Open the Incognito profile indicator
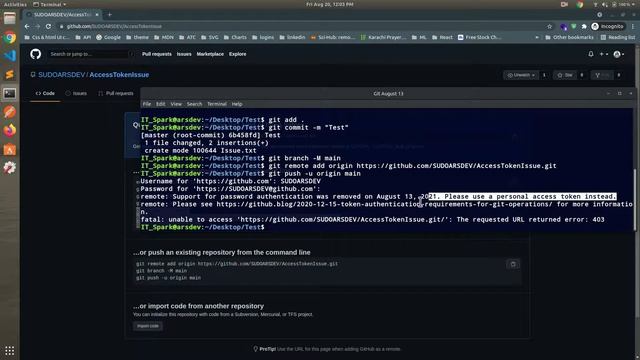The height and width of the screenshot is (360, 640). click(x=608, y=26)
